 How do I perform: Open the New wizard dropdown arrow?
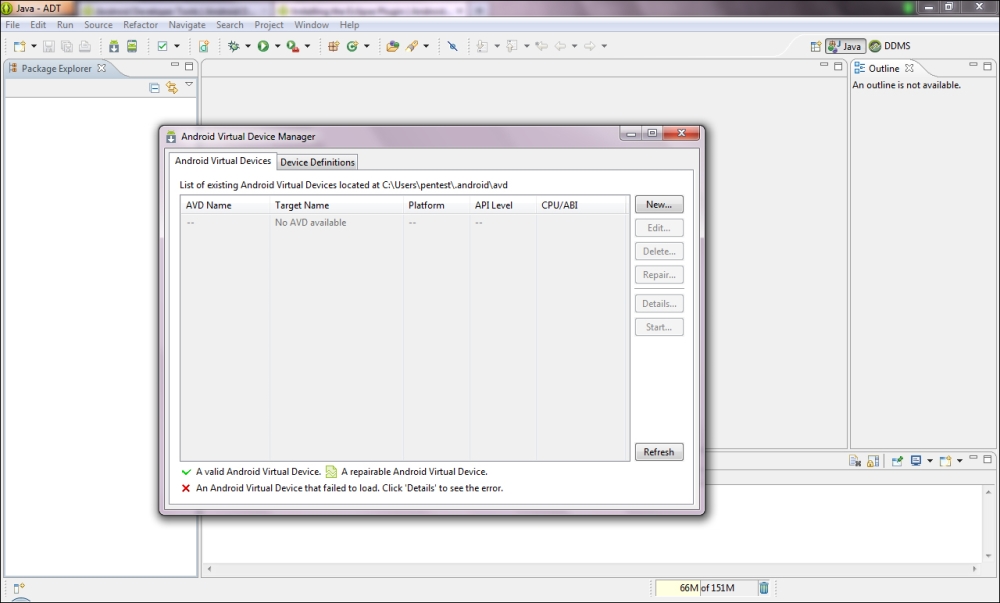point(34,46)
